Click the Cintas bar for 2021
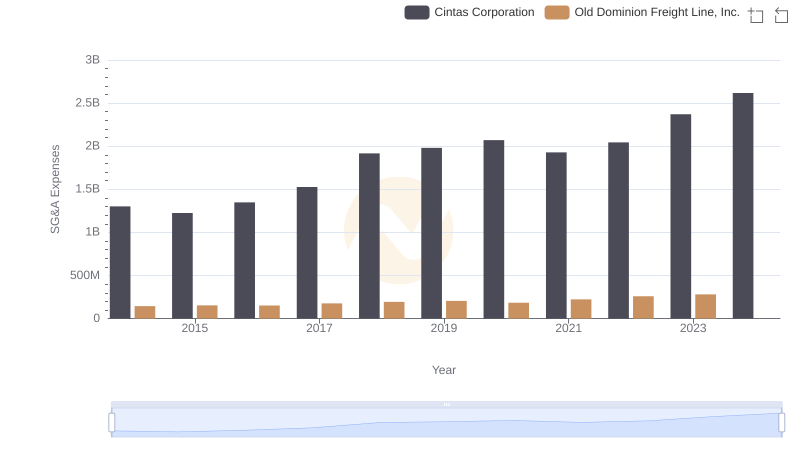Viewport: 800px width, 461px height. (x=556, y=236)
